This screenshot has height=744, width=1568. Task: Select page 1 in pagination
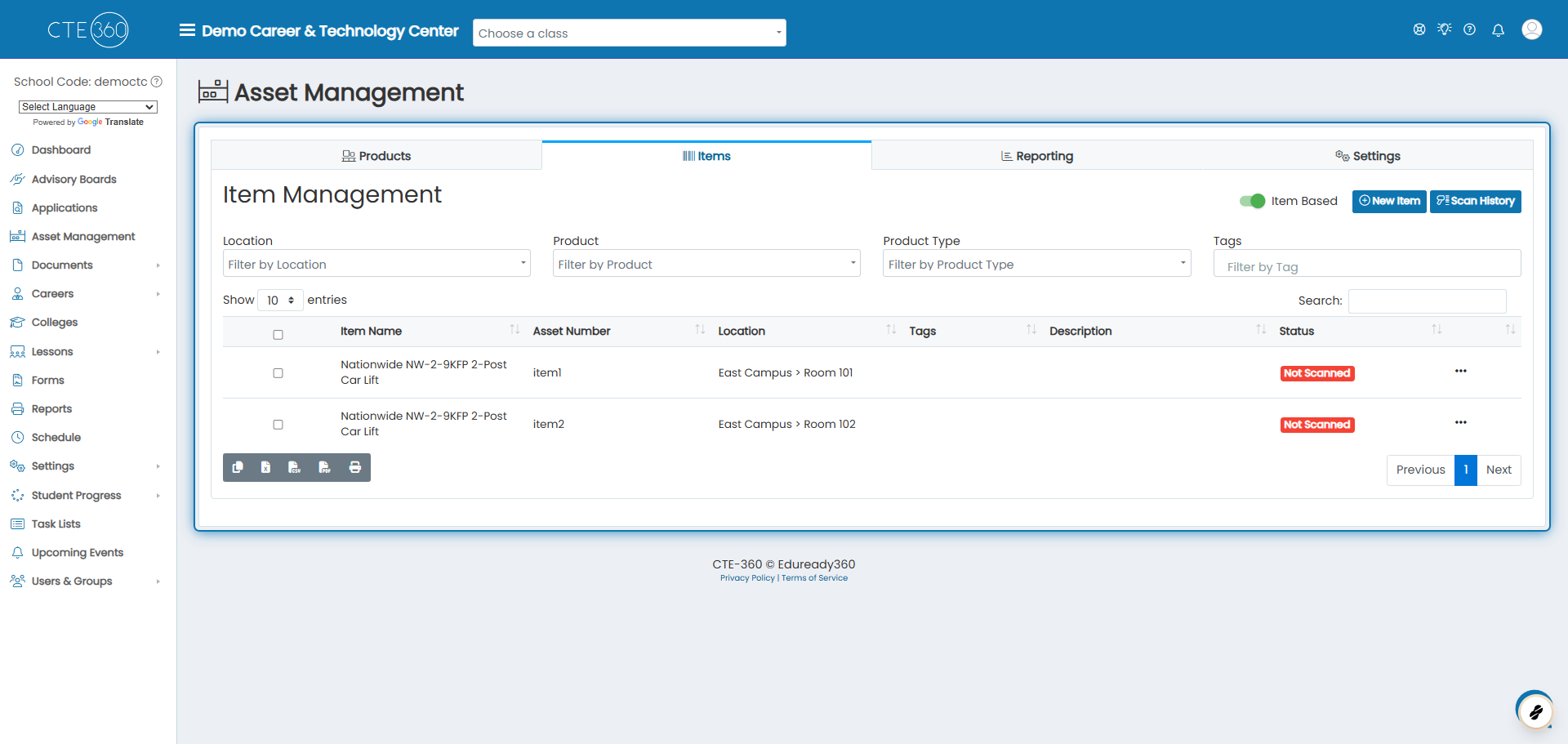tap(1466, 470)
